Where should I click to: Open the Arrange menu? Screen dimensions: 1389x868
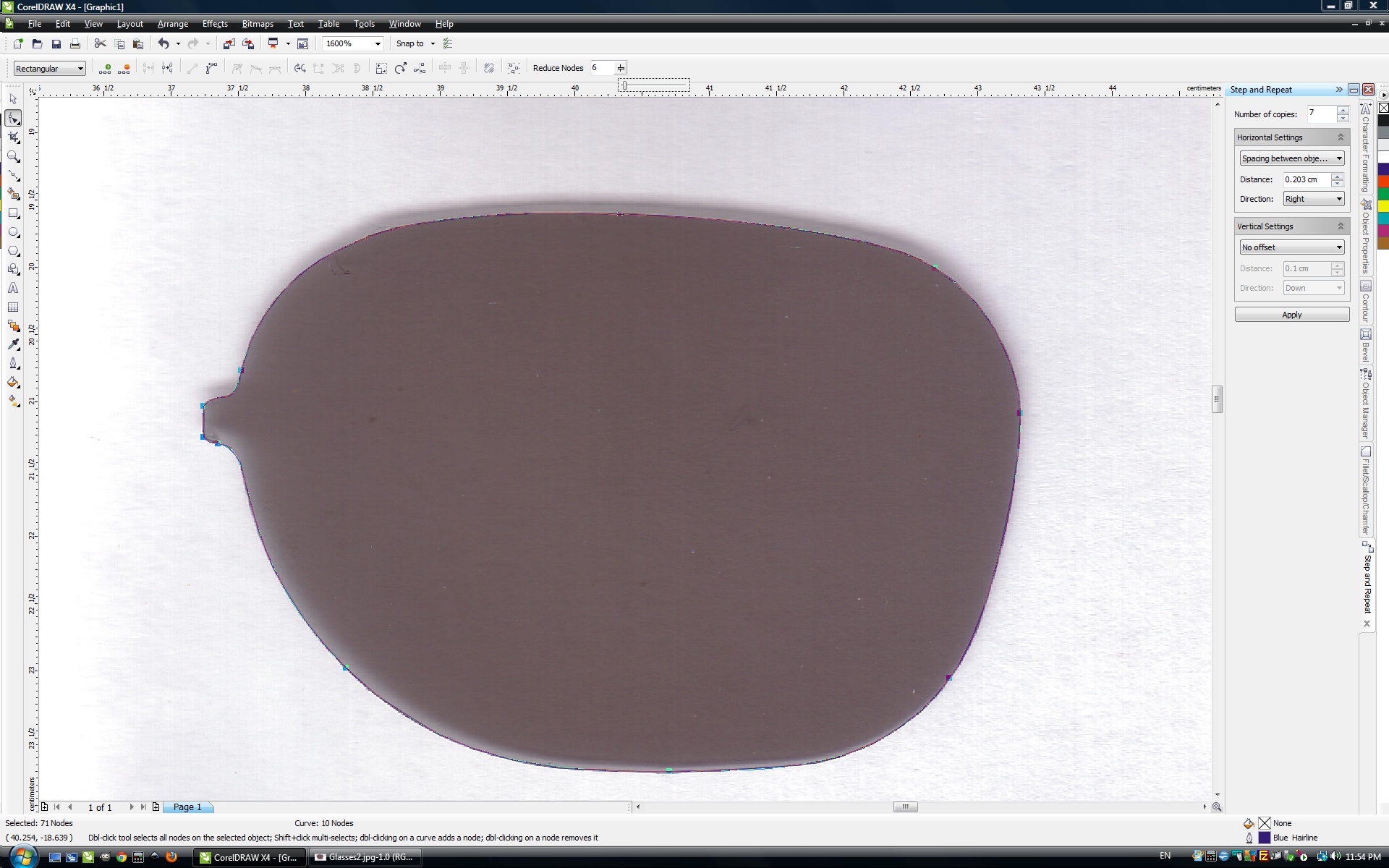[172, 24]
